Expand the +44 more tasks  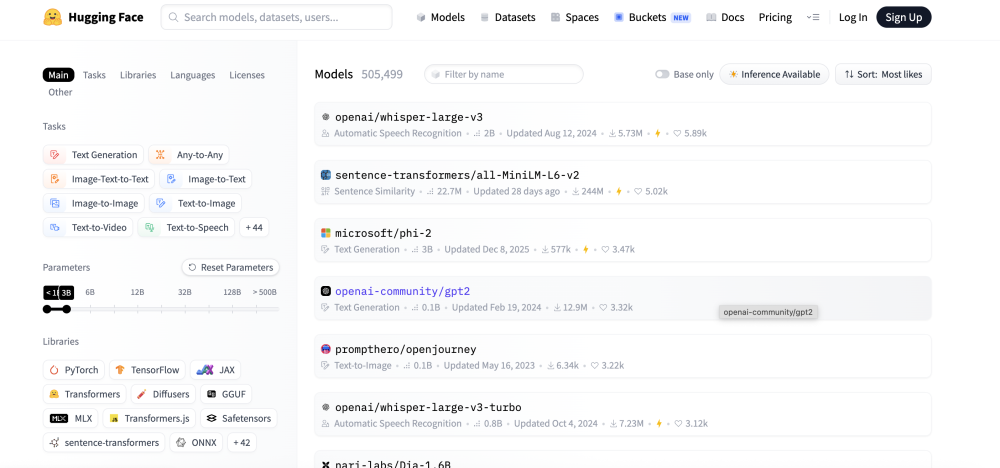pos(254,227)
